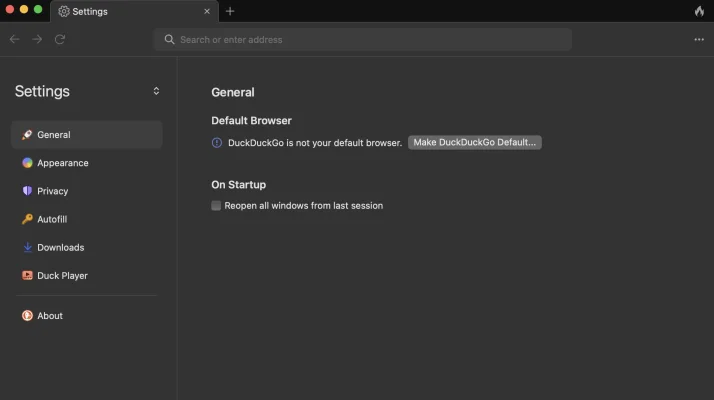Go forward with the forward arrow
This screenshot has height=400, width=714.
[37, 39]
